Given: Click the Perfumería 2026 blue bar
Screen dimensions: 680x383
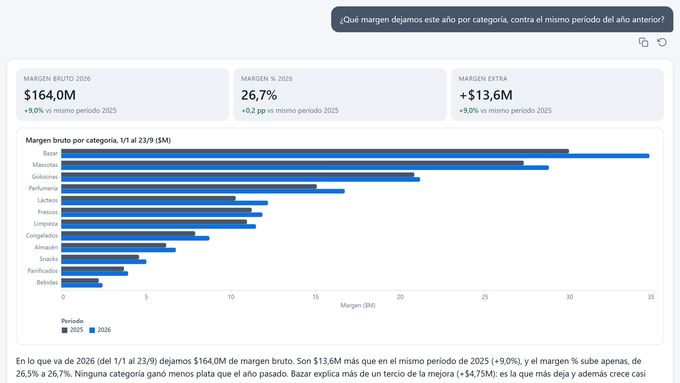Looking at the screenshot, I should pyautogui.click(x=203, y=191).
